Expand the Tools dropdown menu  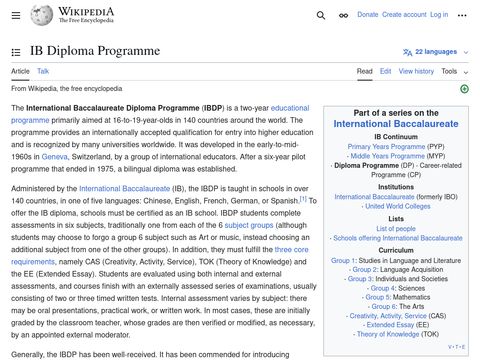(x=455, y=71)
